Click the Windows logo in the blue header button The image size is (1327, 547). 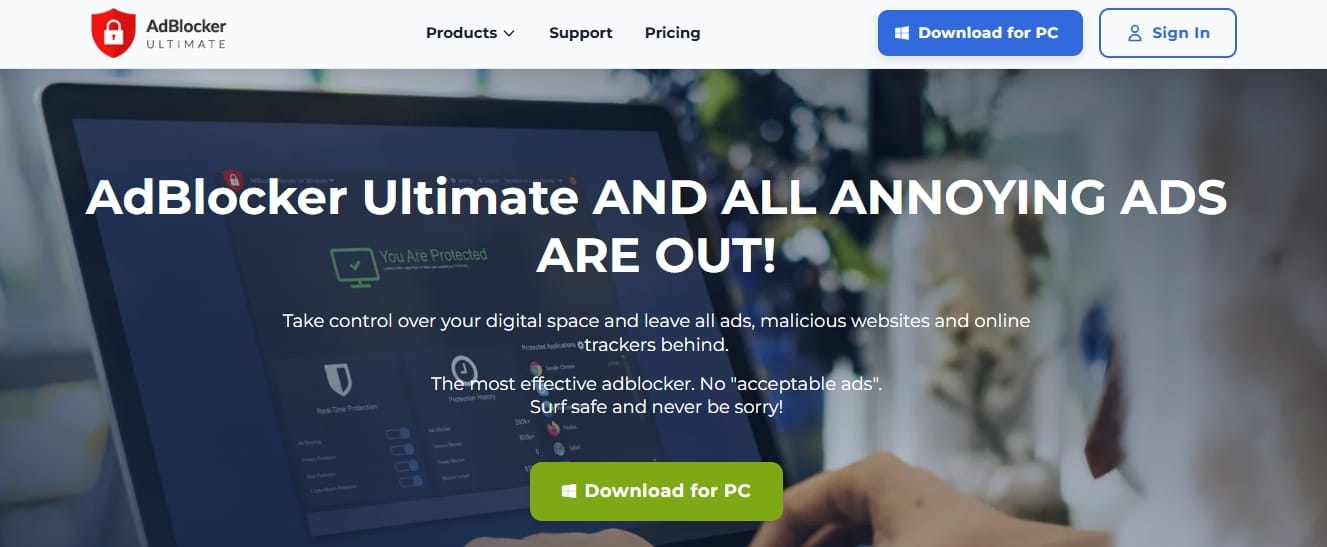pyautogui.click(x=902, y=33)
